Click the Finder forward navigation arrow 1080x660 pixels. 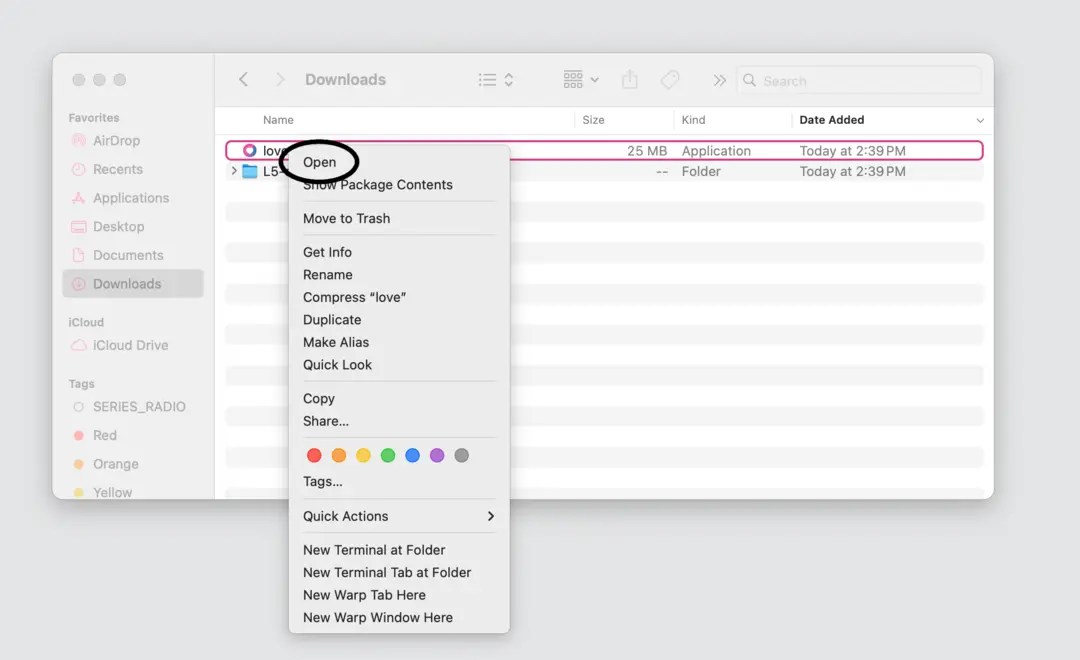[x=280, y=80]
